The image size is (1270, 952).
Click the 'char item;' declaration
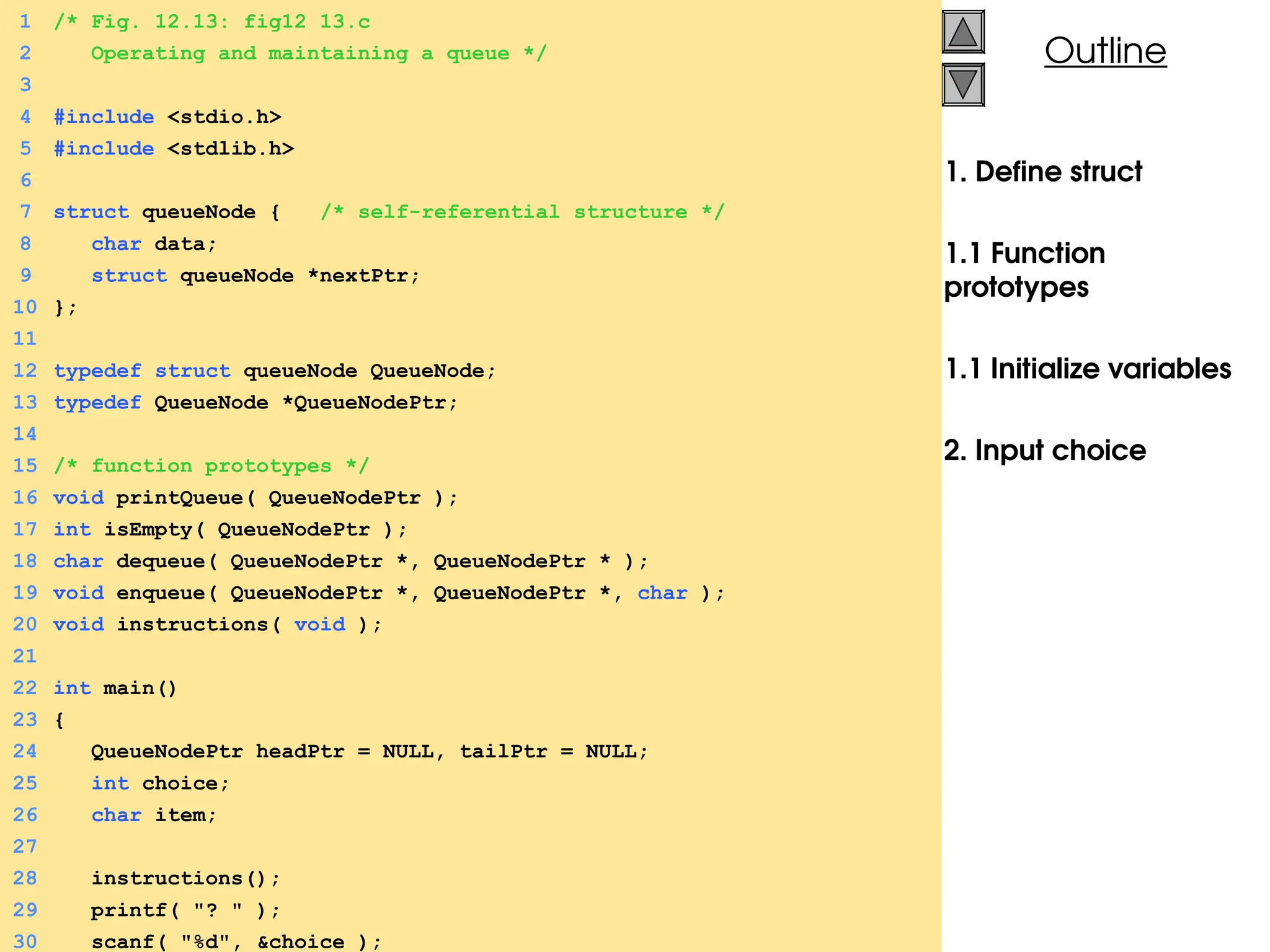(154, 815)
